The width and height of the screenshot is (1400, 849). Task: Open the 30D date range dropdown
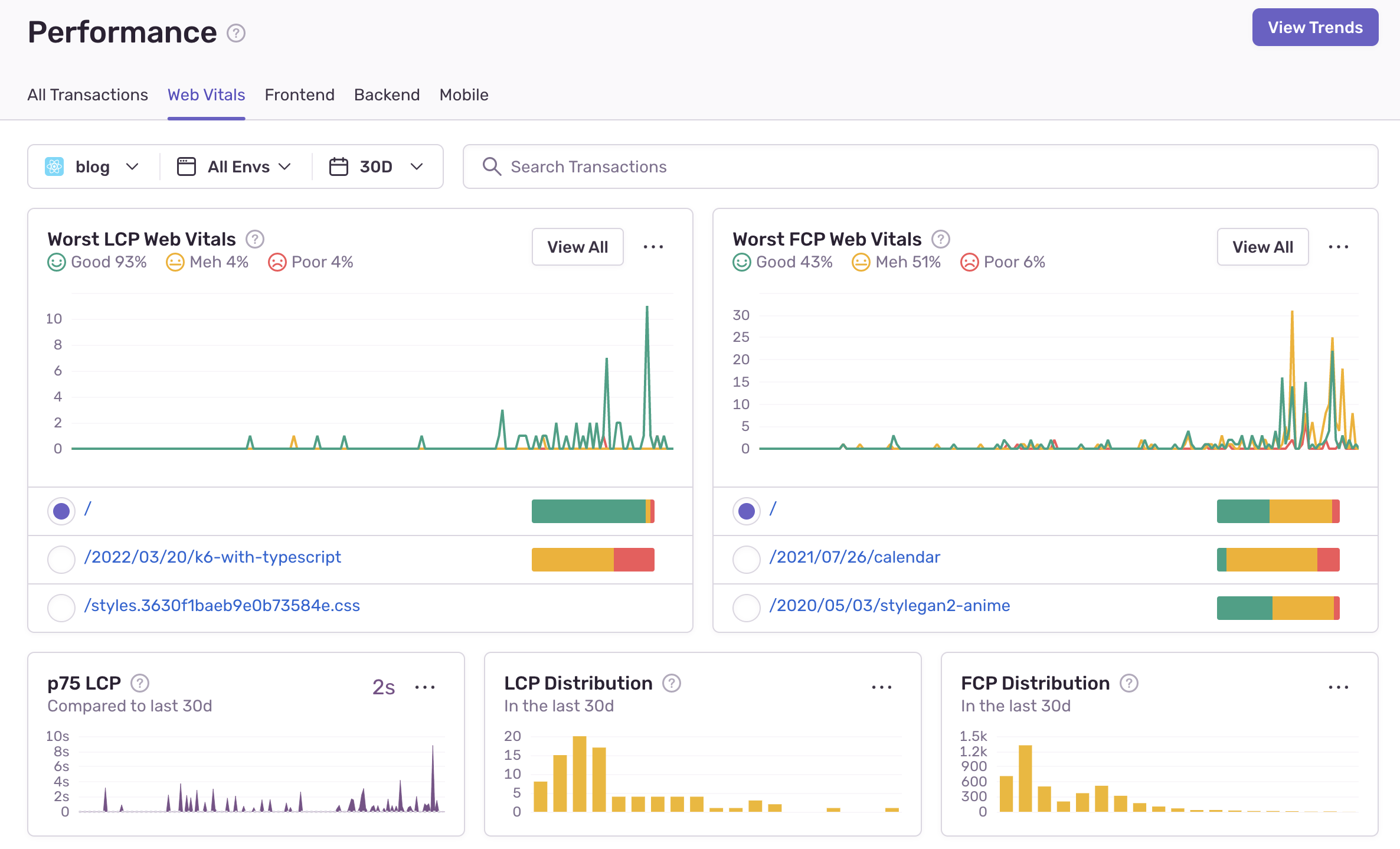point(377,167)
